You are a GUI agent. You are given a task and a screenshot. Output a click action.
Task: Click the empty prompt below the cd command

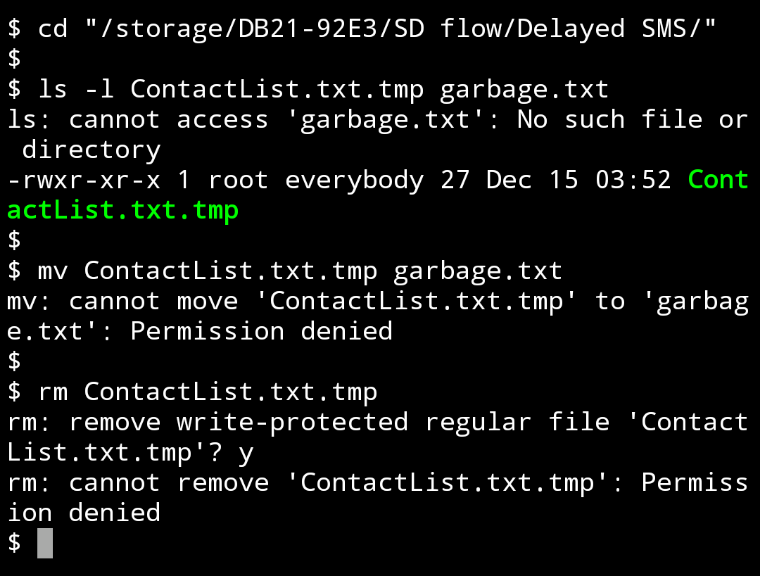pos(14,59)
